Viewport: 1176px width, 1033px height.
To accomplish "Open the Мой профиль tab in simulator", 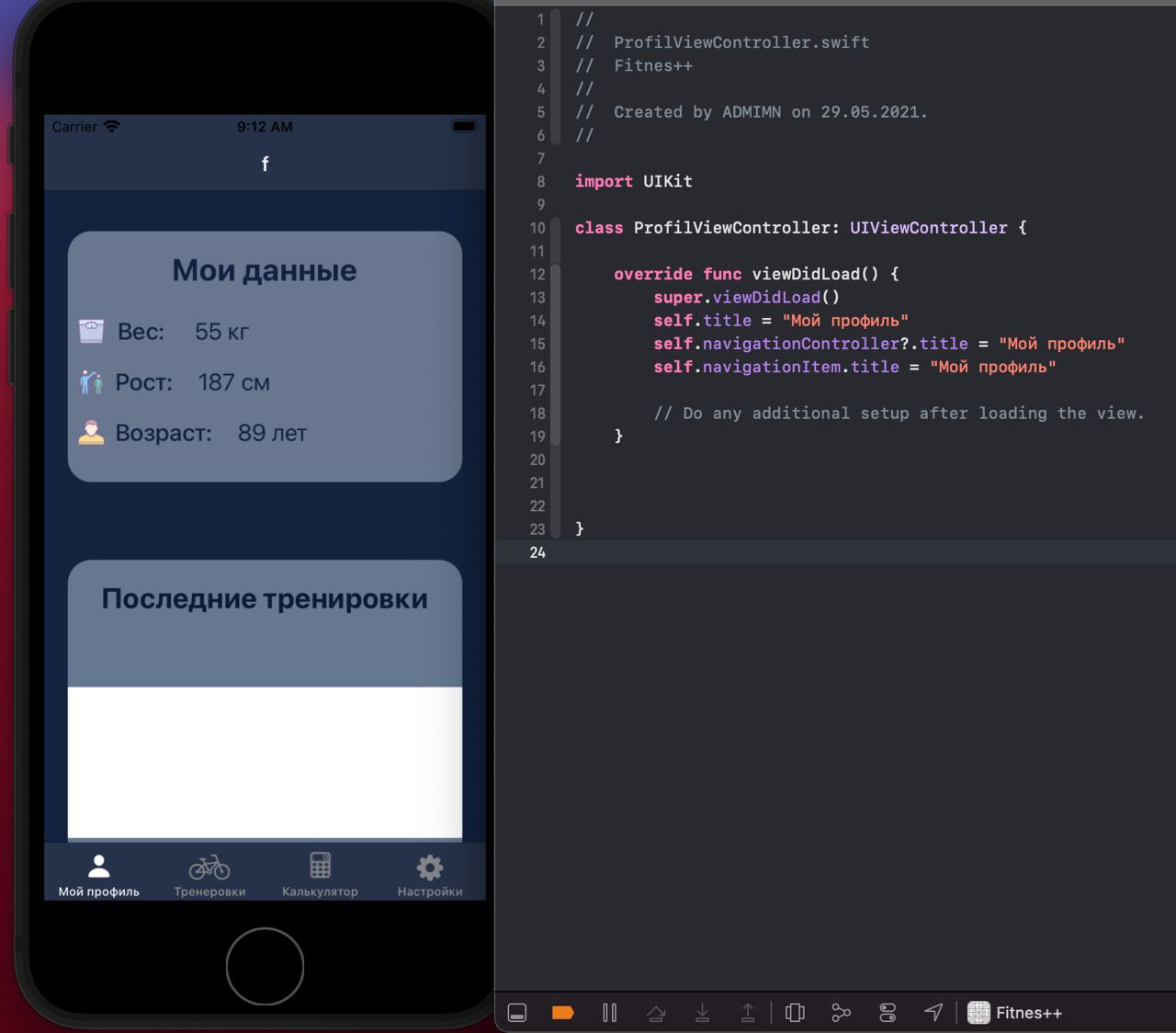I will tap(99, 875).
